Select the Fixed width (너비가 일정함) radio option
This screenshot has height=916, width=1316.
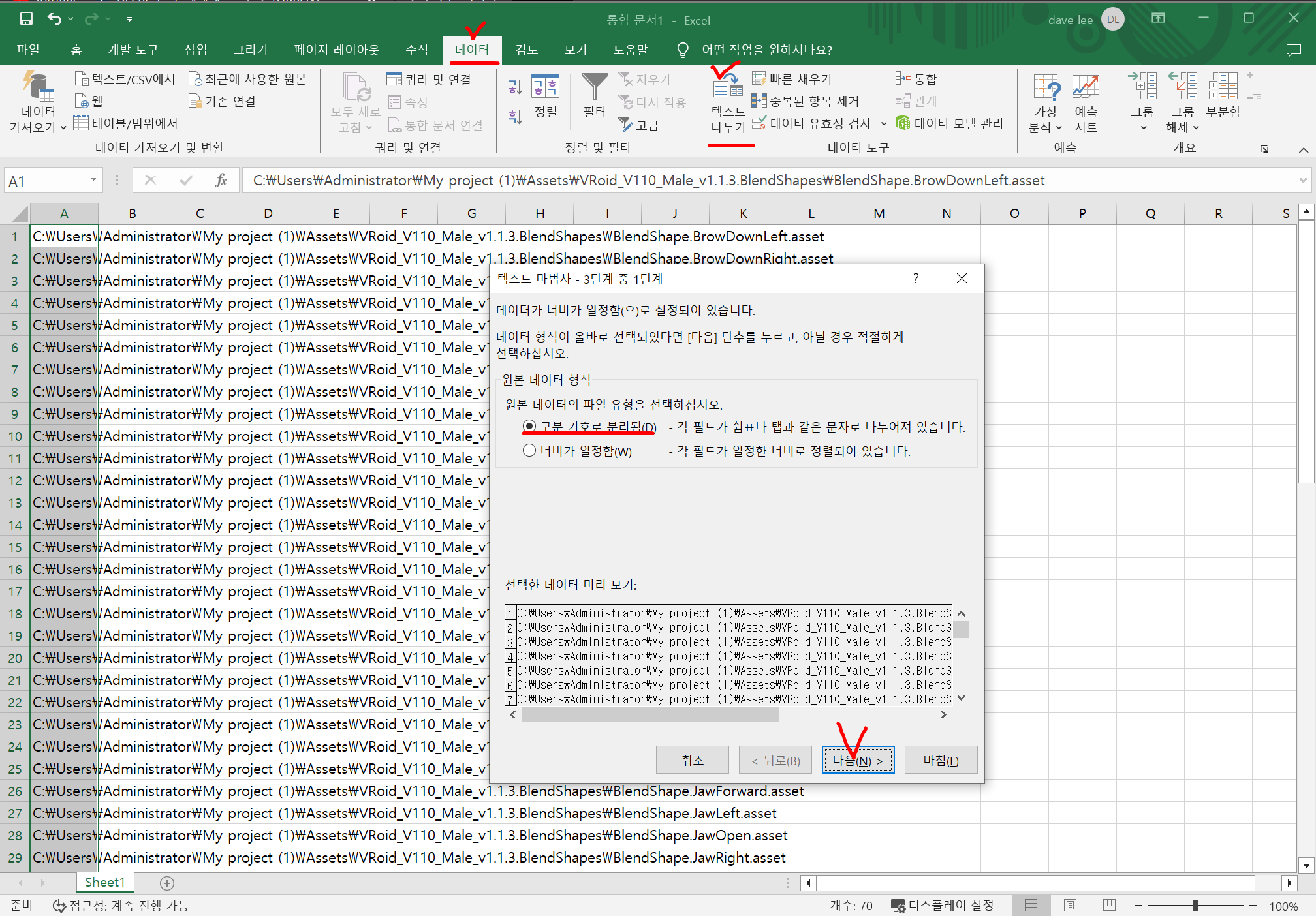(x=529, y=451)
